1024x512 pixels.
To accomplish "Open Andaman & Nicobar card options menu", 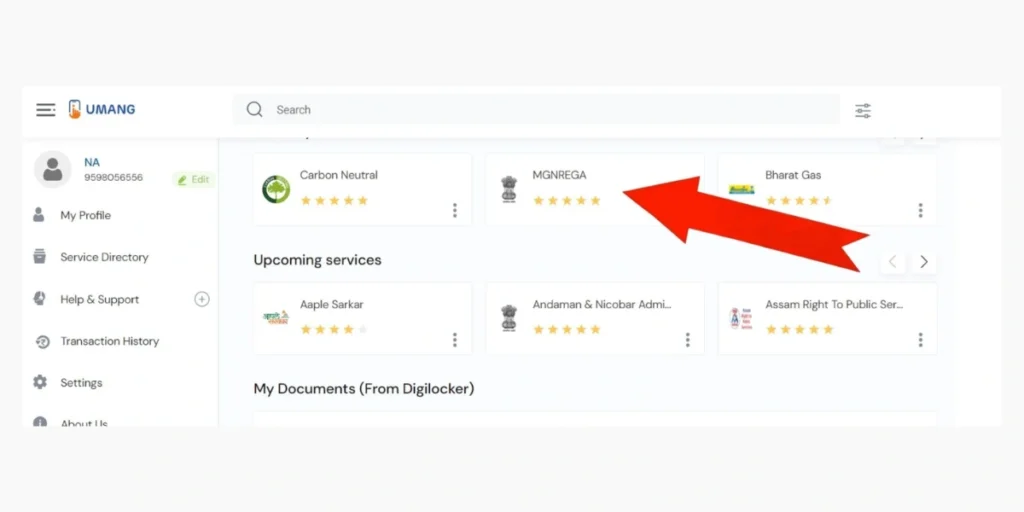I will tap(688, 340).
